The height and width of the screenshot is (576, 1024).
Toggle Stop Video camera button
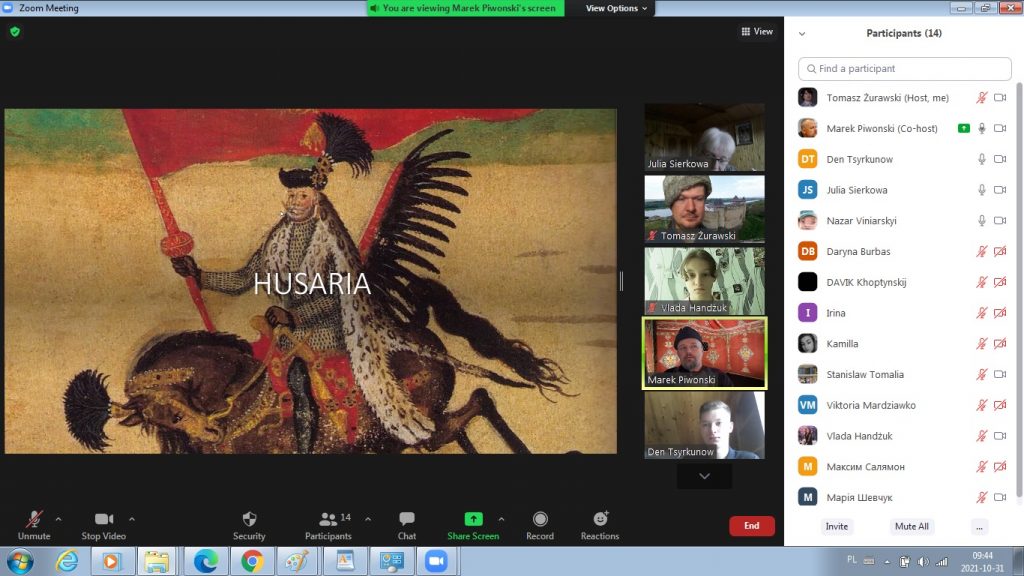103,524
